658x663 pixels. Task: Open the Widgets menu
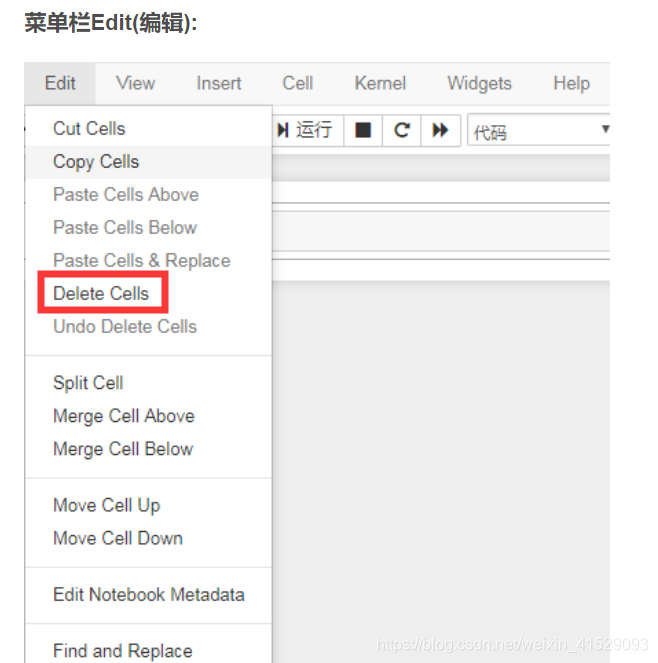(x=480, y=83)
